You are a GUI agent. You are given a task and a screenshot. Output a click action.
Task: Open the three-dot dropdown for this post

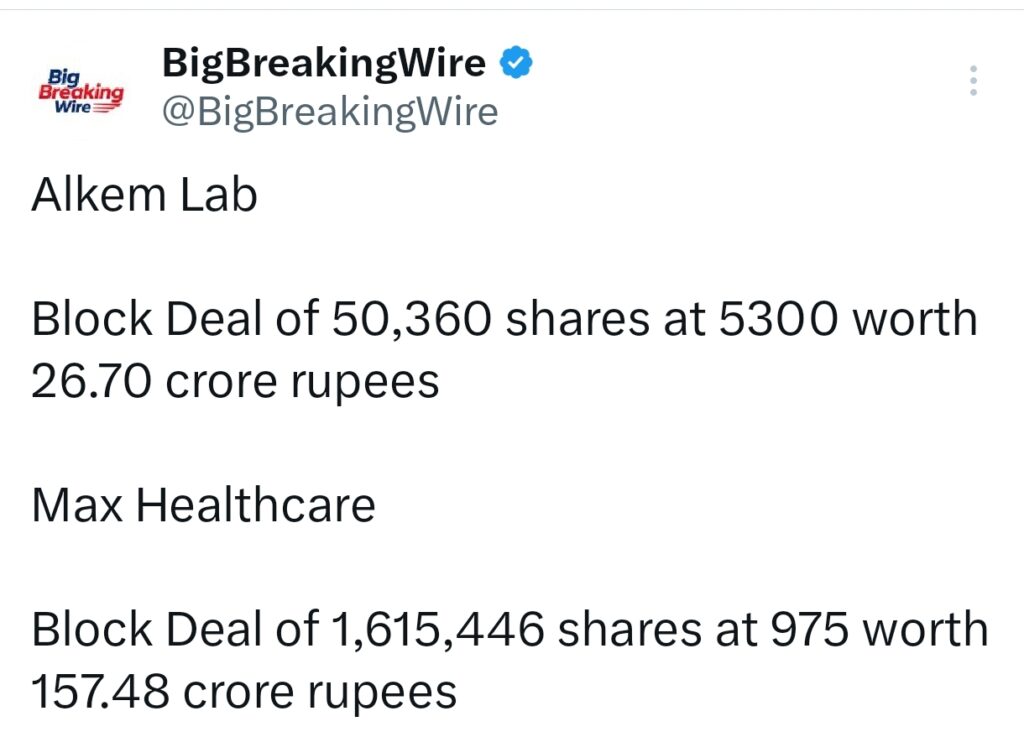pos(972,82)
